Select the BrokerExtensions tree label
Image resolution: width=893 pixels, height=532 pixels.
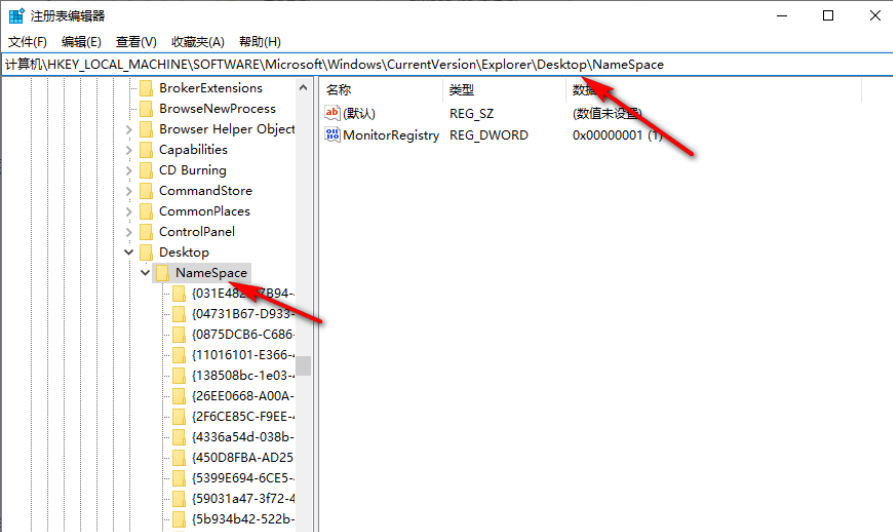click(x=211, y=88)
